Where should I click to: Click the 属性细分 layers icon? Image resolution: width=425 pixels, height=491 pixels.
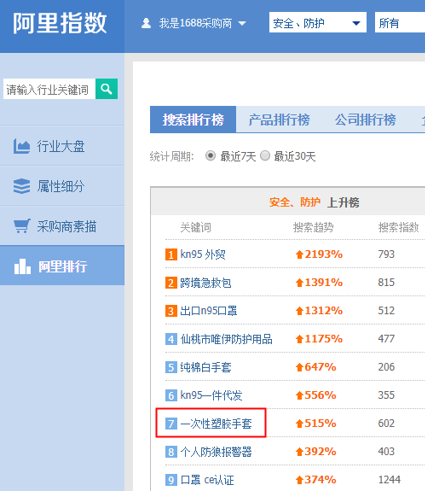(x=22, y=186)
